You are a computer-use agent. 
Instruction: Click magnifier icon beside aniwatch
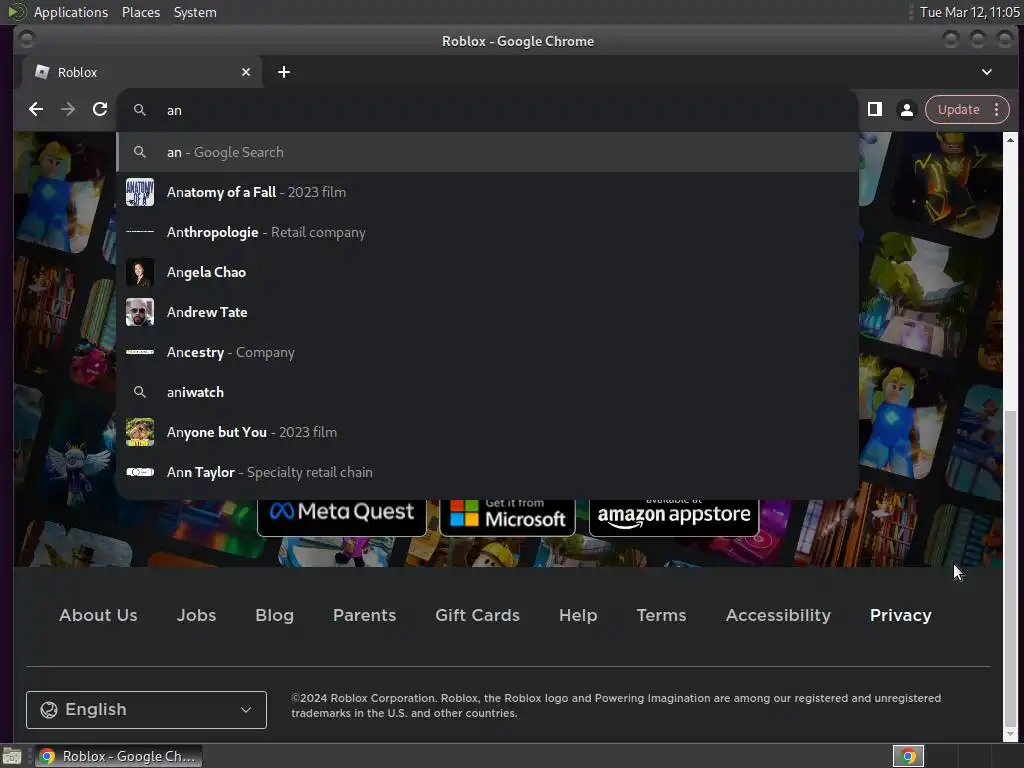coord(140,392)
